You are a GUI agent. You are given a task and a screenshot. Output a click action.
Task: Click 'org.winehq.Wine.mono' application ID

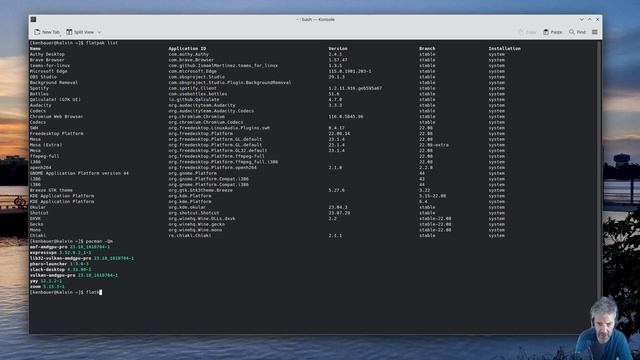point(195,230)
